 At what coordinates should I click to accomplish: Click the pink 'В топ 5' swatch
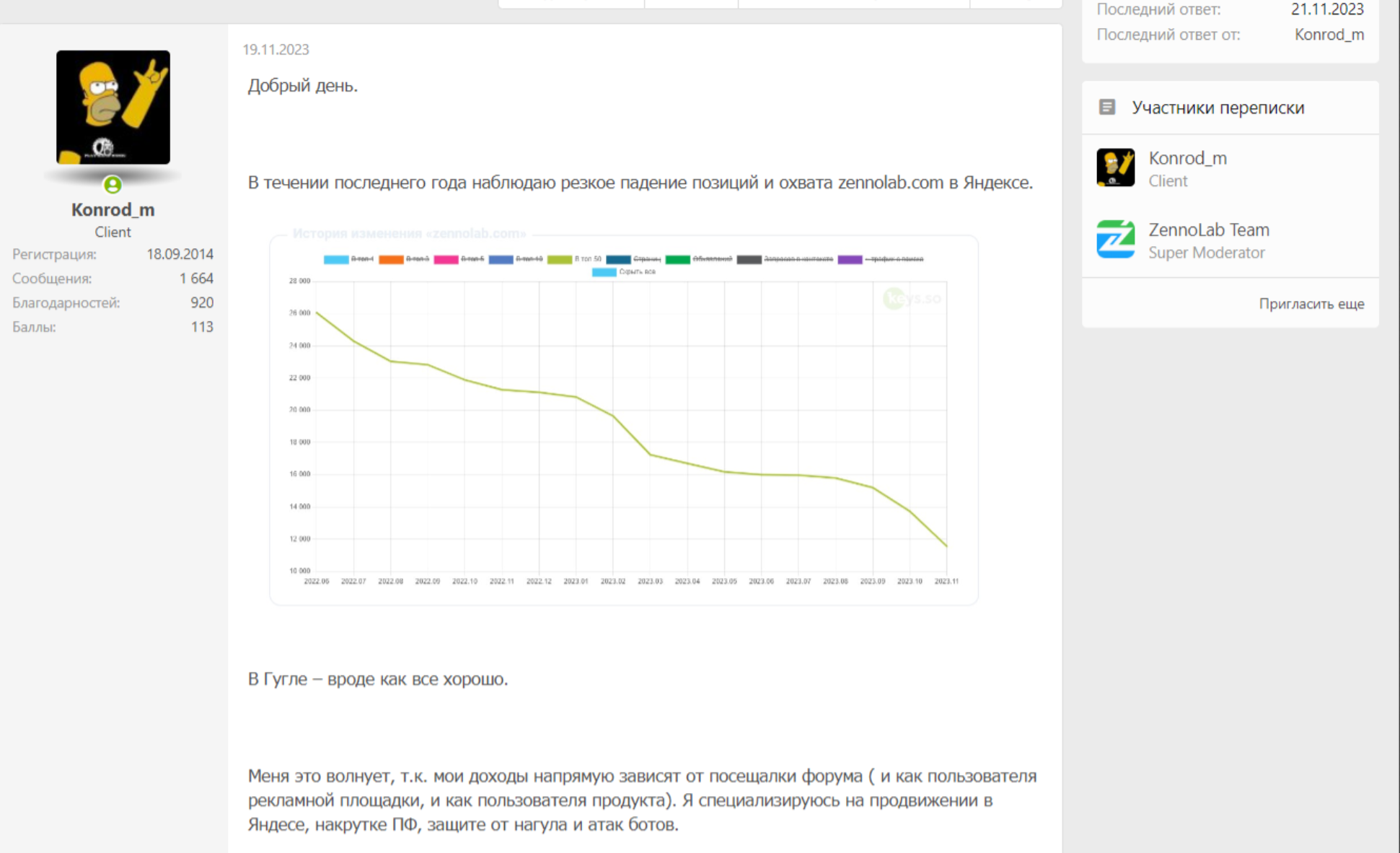[x=446, y=259]
